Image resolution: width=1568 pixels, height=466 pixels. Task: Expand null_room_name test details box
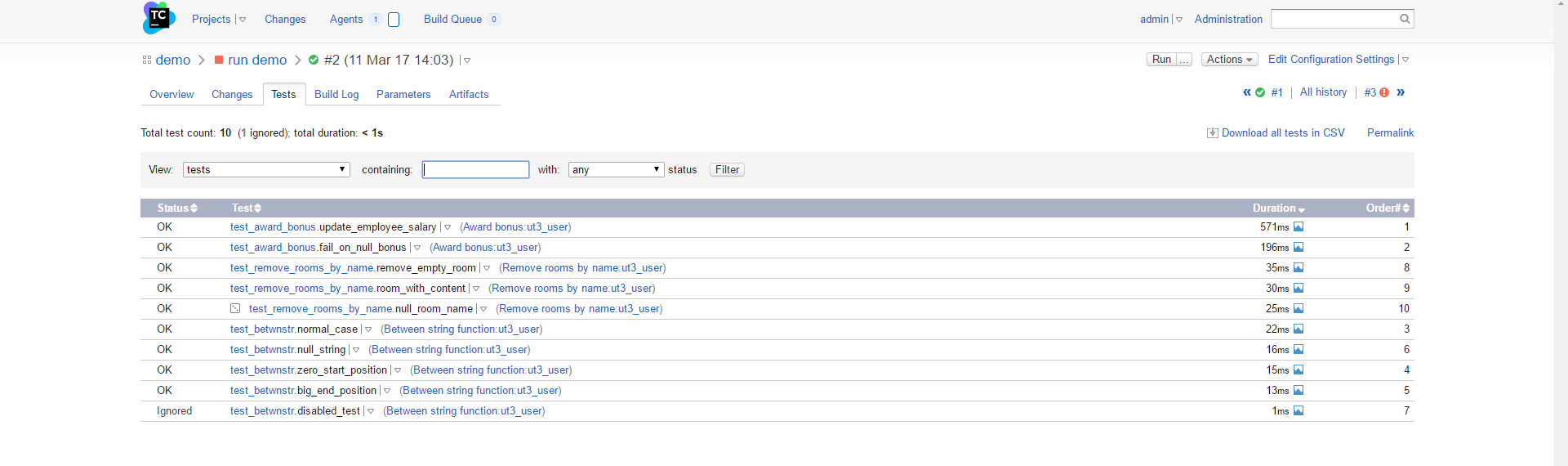click(x=235, y=309)
